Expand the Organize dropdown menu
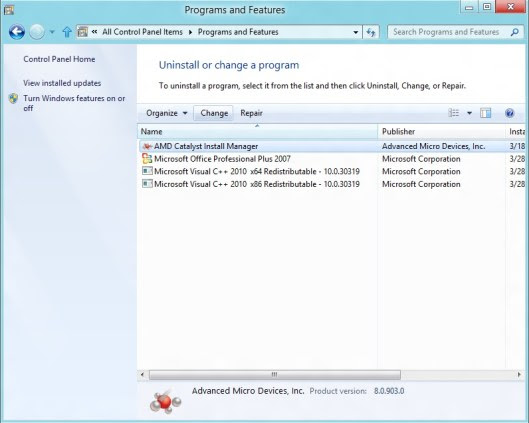This screenshot has height=423, width=529. [167, 113]
